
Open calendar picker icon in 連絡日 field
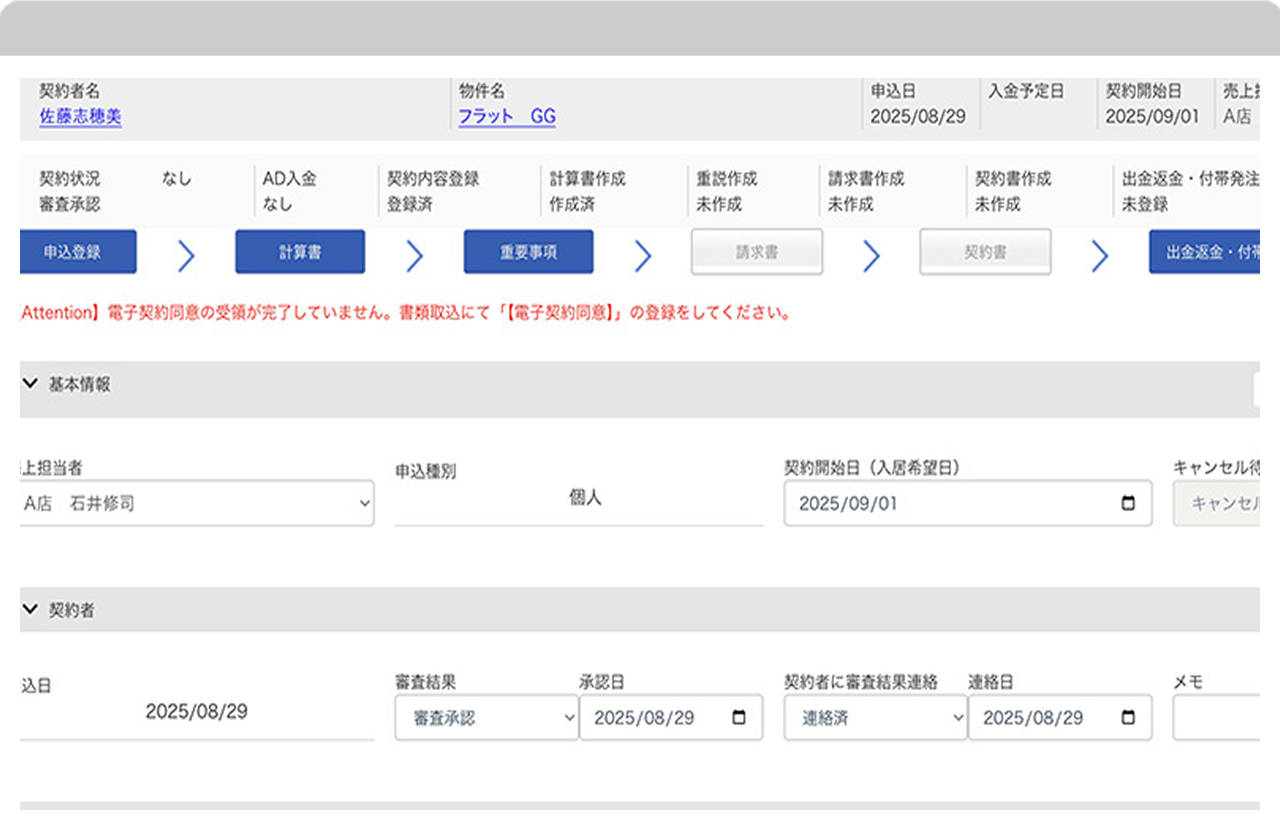[x=1128, y=718]
